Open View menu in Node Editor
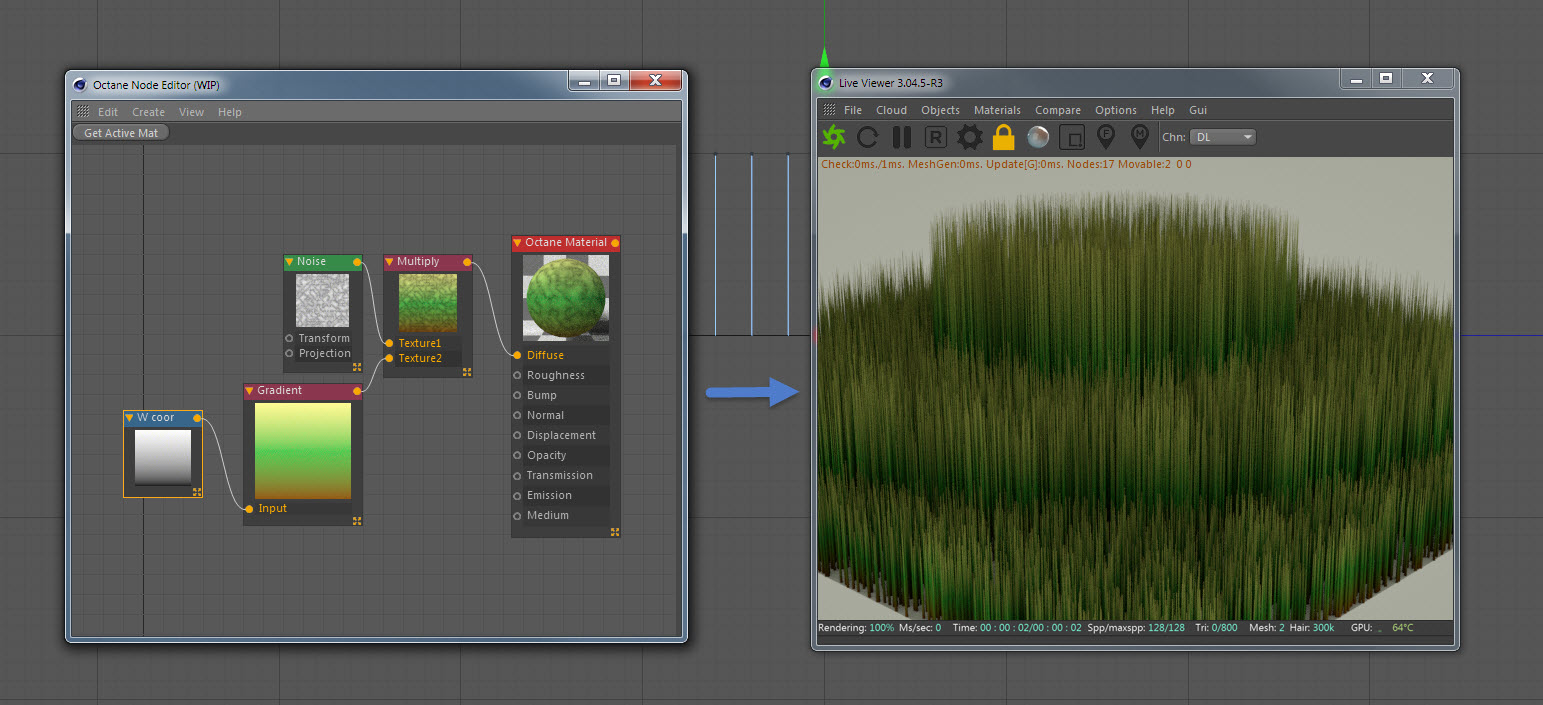The image size is (1543, 705). click(191, 112)
